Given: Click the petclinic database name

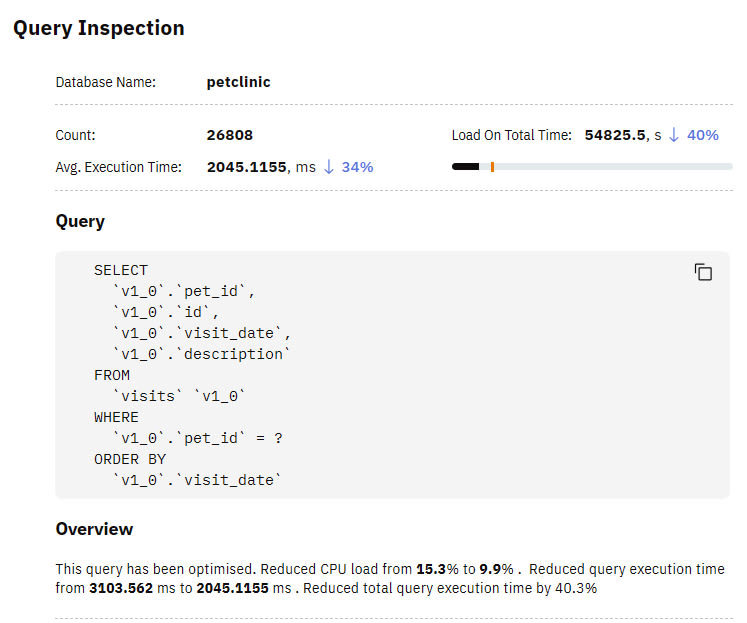Looking at the screenshot, I should [x=238, y=82].
